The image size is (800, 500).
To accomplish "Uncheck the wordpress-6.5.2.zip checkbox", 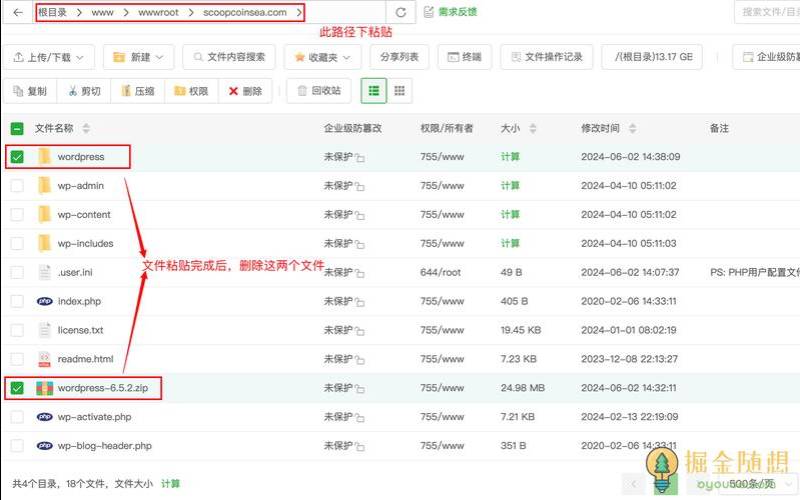I will 17,388.
